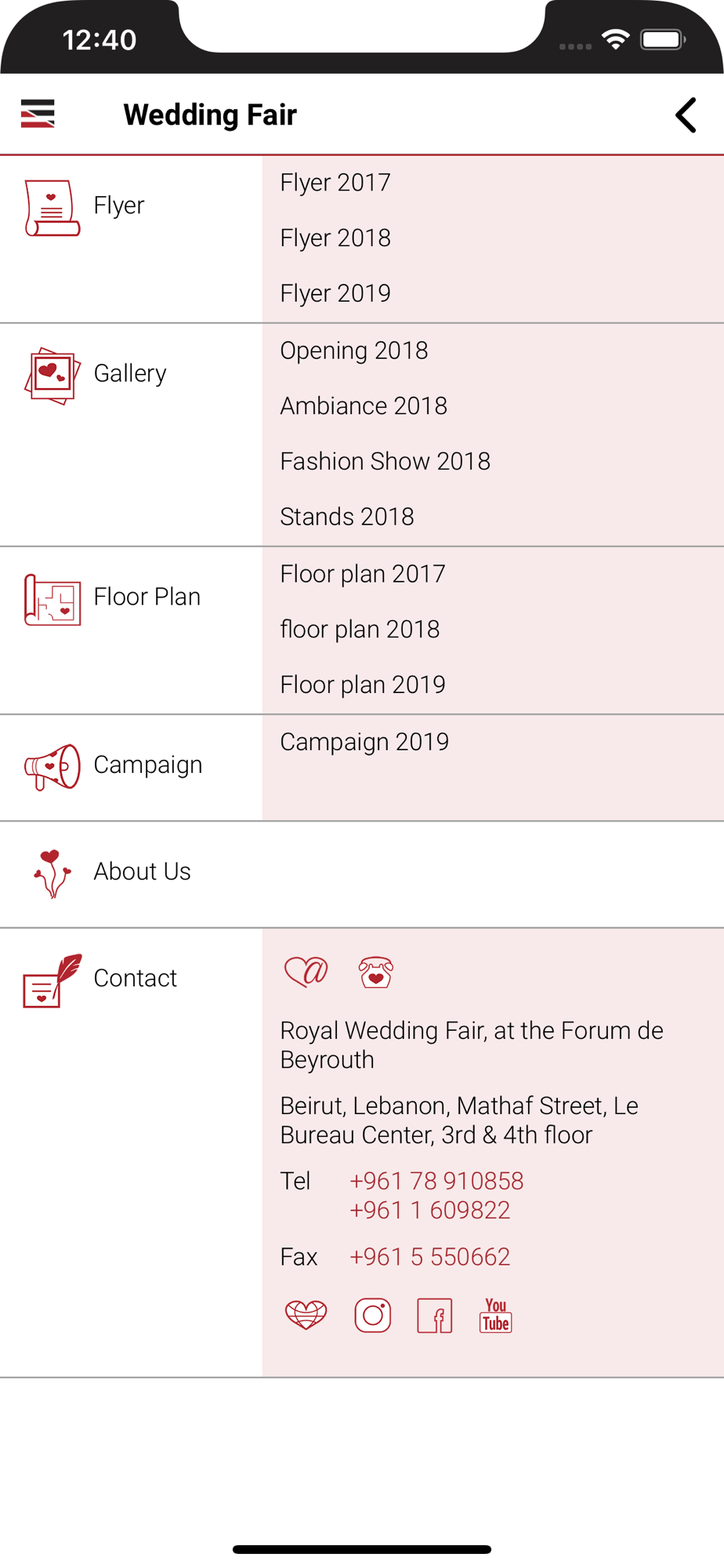Open the hamburger menu icon
This screenshot has height=1568, width=724.
coord(38,114)
